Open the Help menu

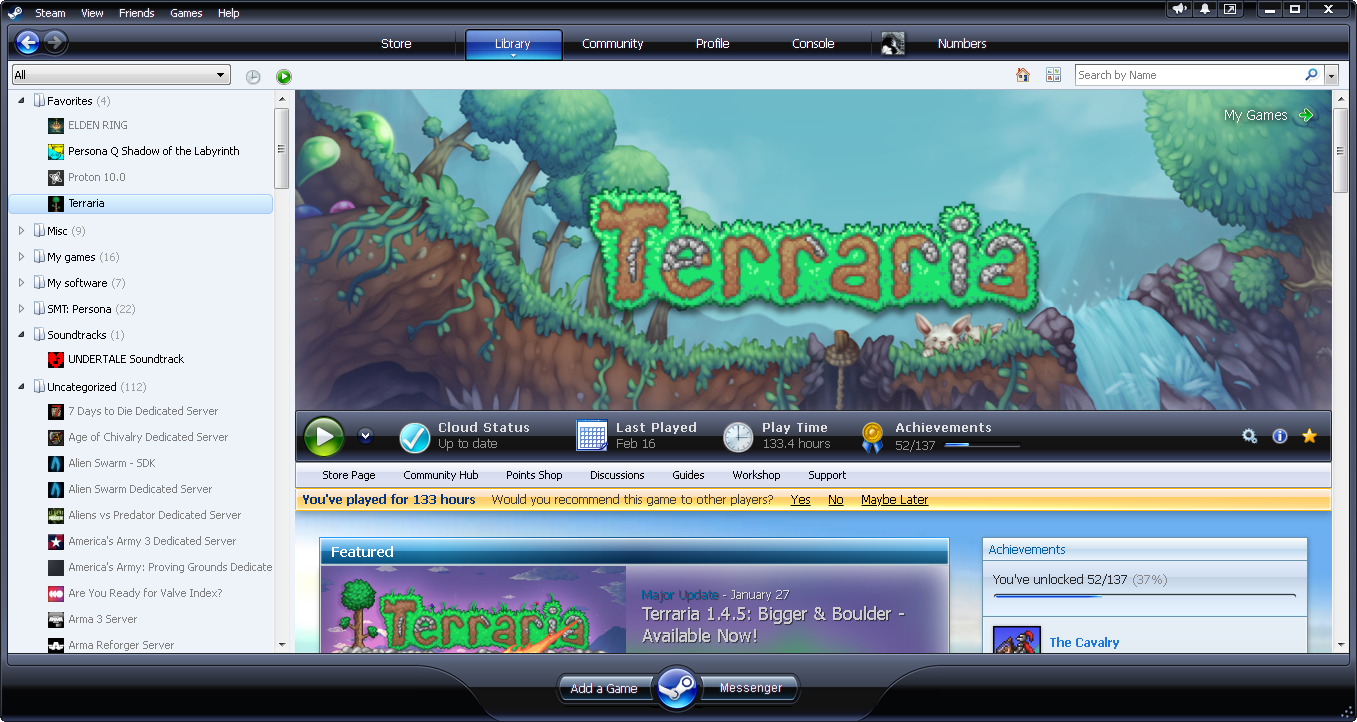click(228, 13)
